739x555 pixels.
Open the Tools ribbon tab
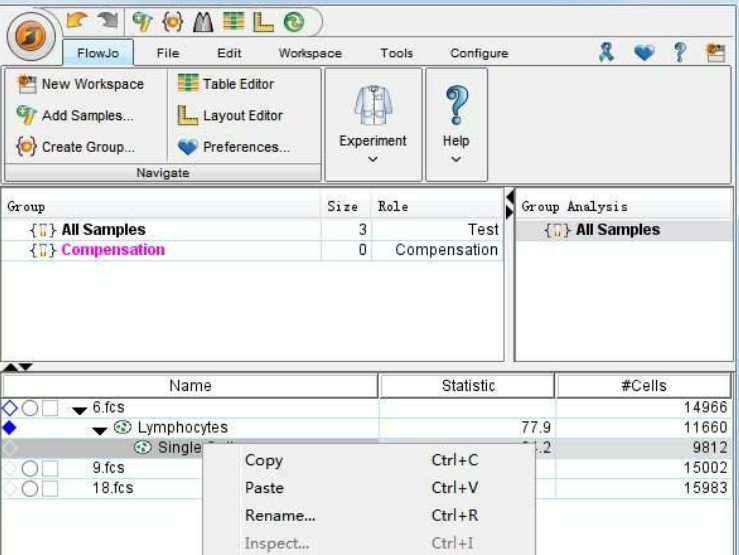coord(396,53)
